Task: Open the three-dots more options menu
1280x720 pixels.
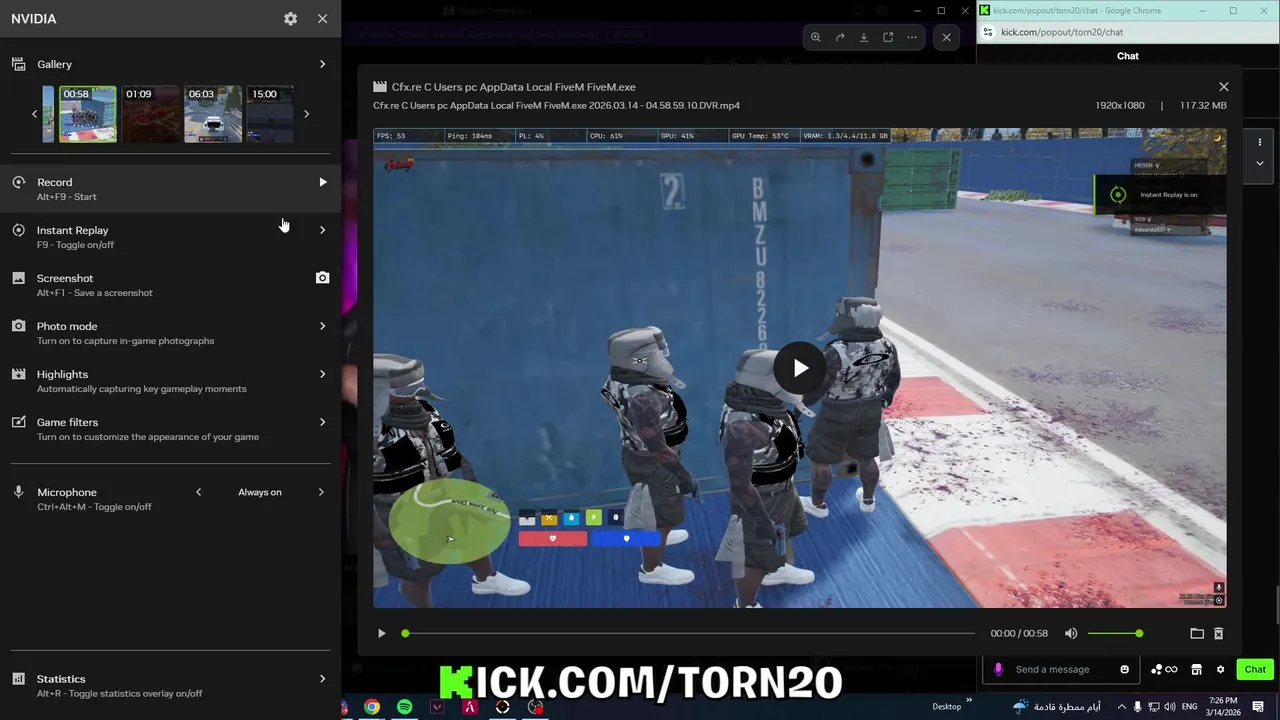Action: click(x=912, y=37)
